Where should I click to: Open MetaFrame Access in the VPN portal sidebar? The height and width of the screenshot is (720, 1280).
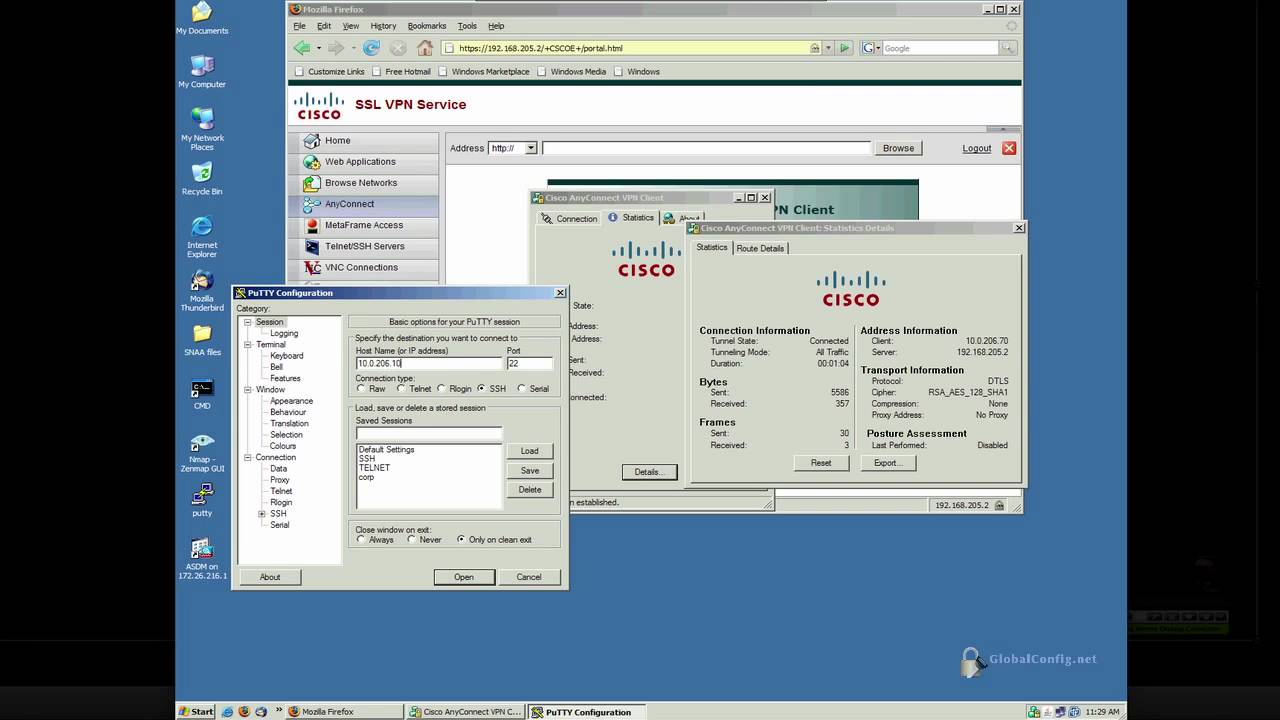tap(364, 225)
